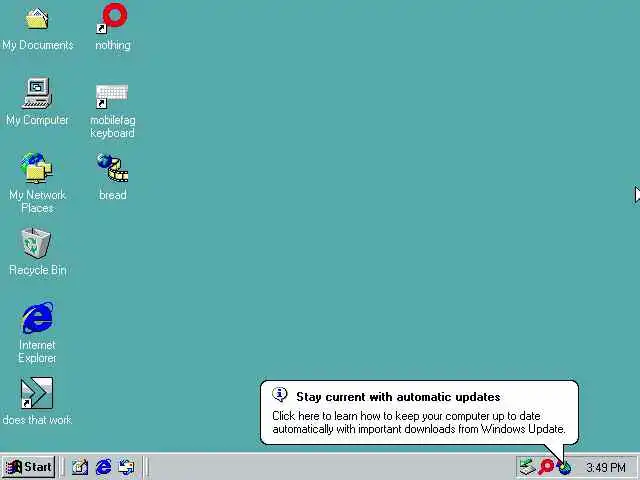Select the Recycle Bin icon
Screen dimensions: 640x480
pyautogui.click(x=36, y=243)
